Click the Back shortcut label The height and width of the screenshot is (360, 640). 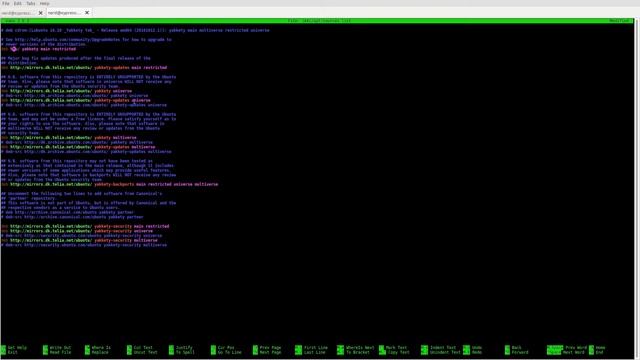(516, 347)
